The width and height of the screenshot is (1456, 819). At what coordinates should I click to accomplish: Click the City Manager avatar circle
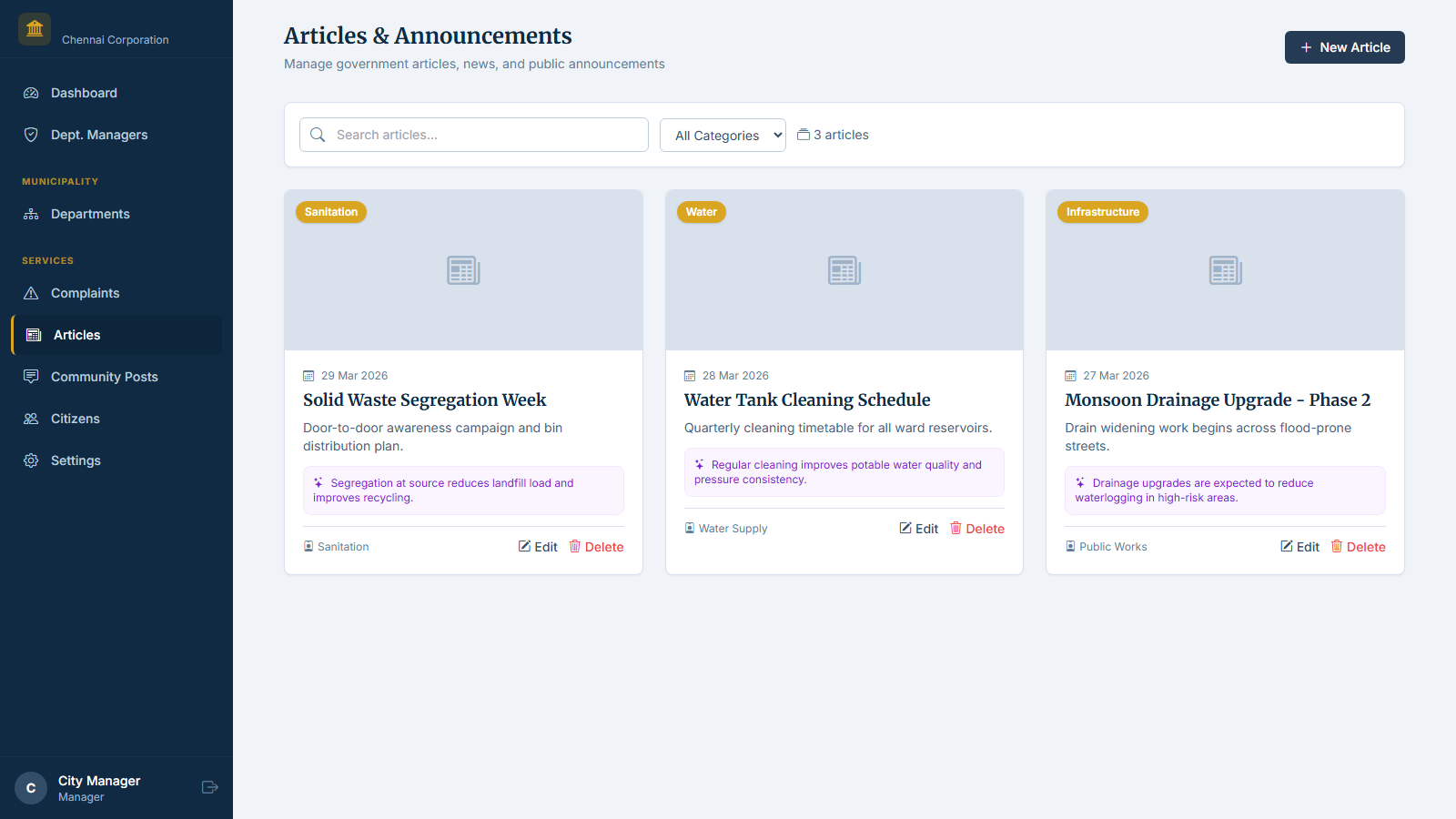coord(30,787)
